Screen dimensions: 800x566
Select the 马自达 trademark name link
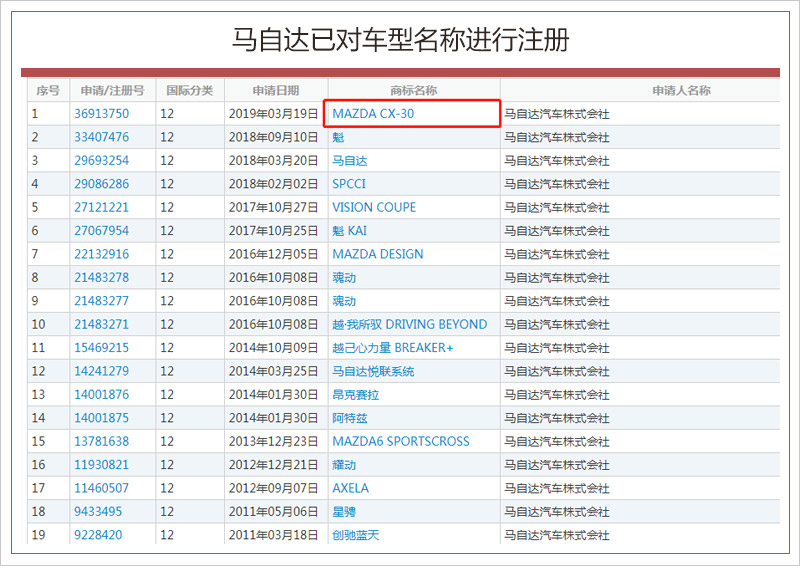pos(349,160)
